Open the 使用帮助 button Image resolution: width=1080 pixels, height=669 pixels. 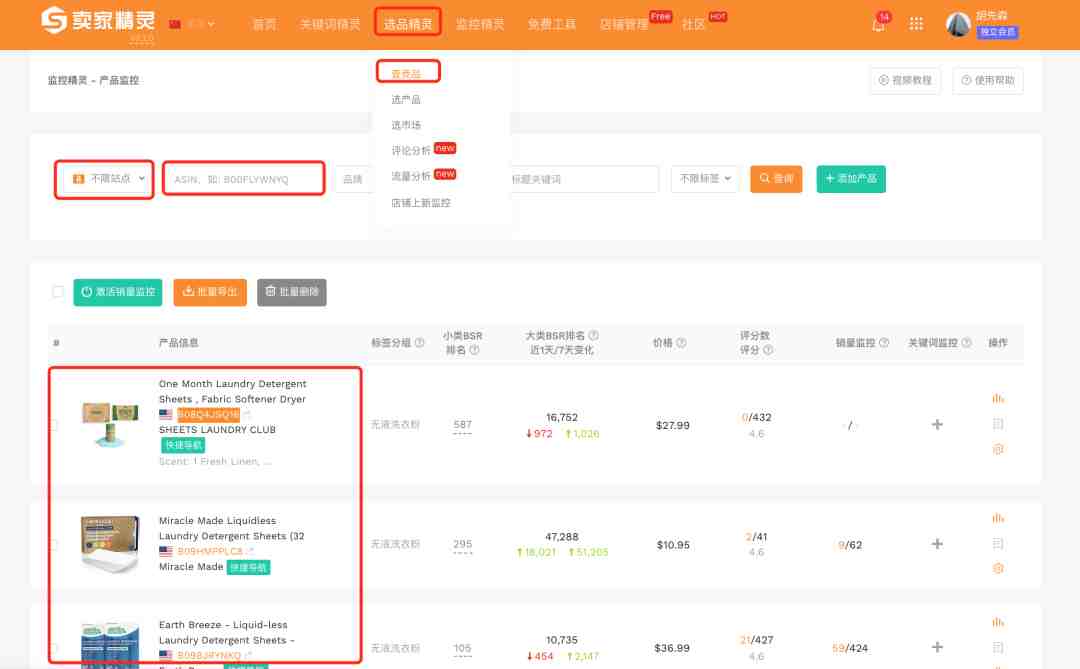click(988, 81)
